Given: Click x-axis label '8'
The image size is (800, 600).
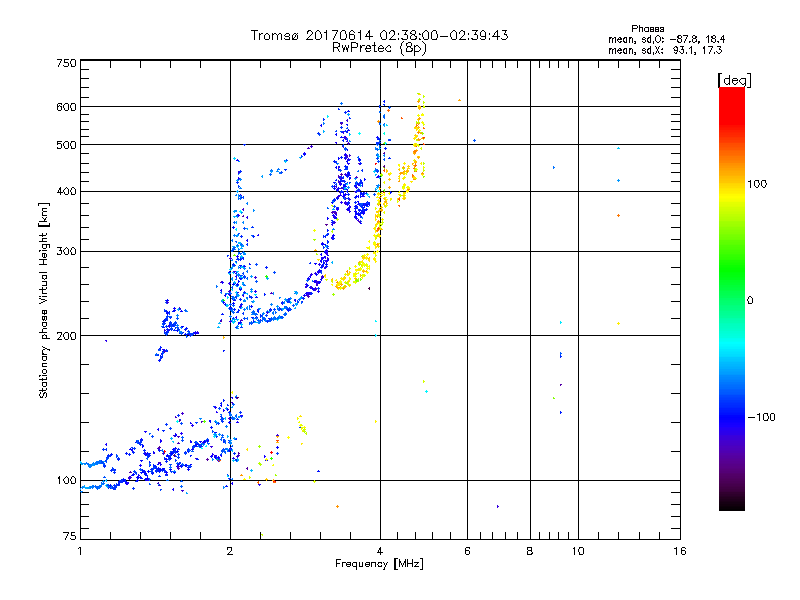Looking at the screenshot, I should (x=530, y=551).
